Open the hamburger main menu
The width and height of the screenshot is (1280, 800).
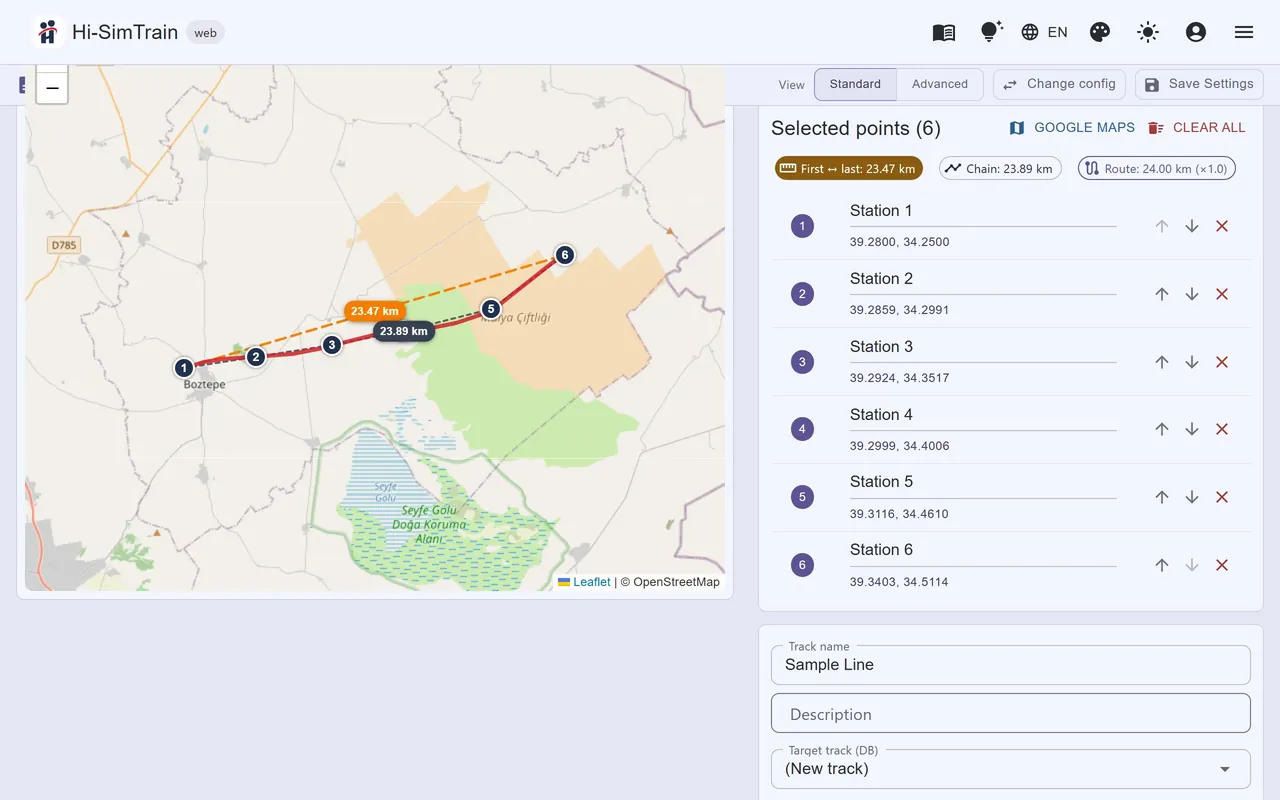[x=1244, y=32]
